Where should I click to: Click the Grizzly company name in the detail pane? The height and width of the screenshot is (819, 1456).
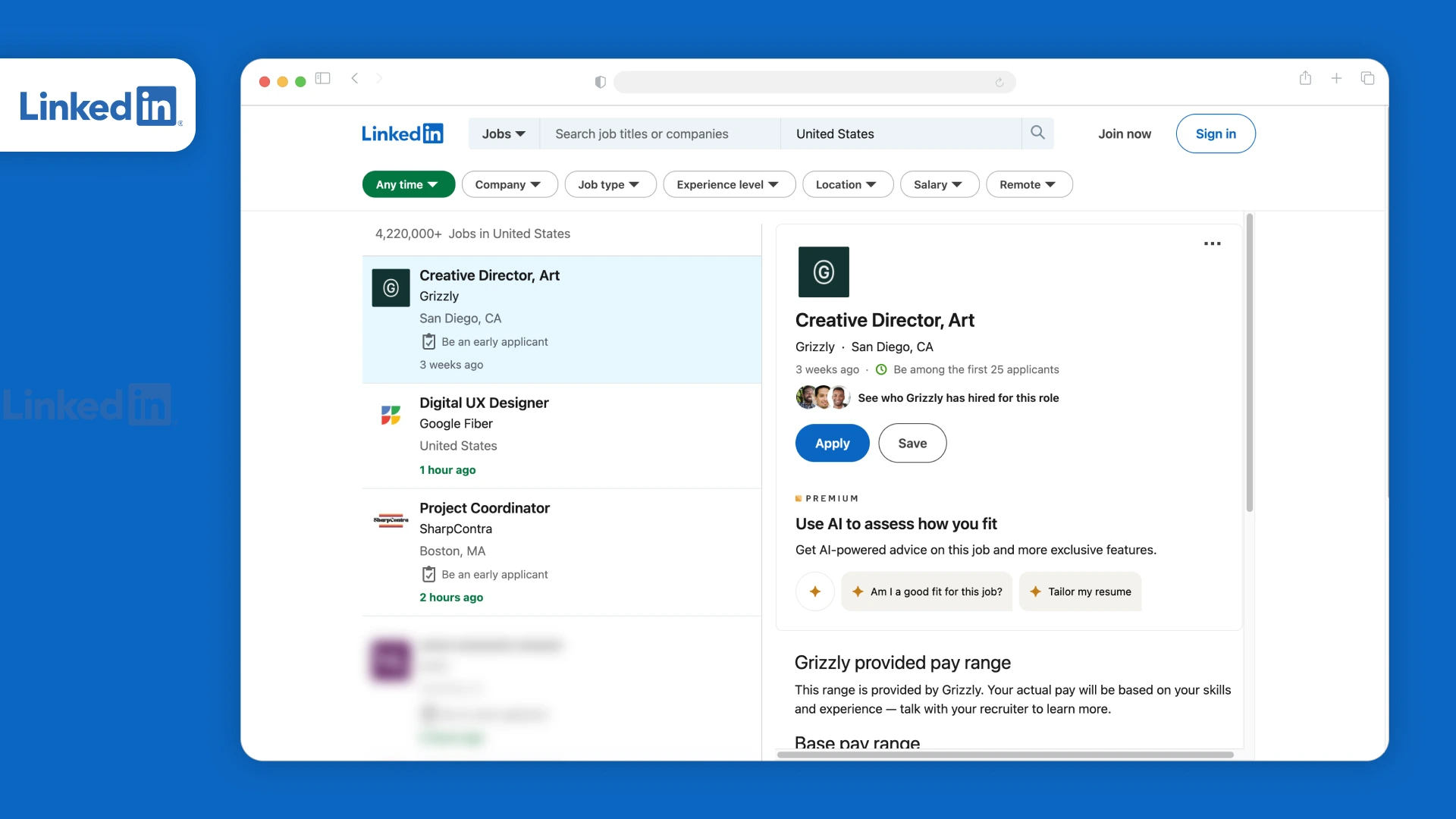[814, 347]
